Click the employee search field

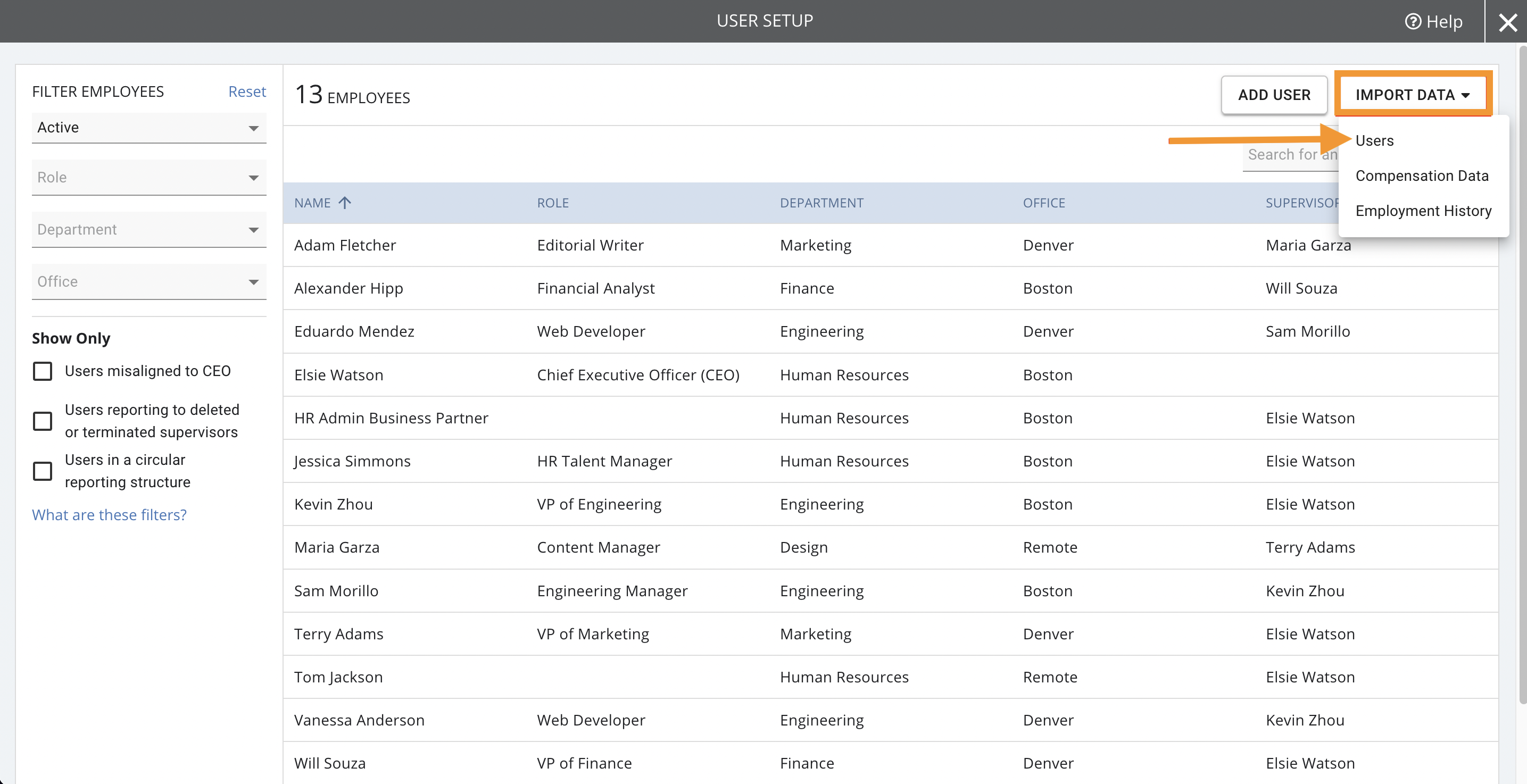click(x=1290, y=154)
